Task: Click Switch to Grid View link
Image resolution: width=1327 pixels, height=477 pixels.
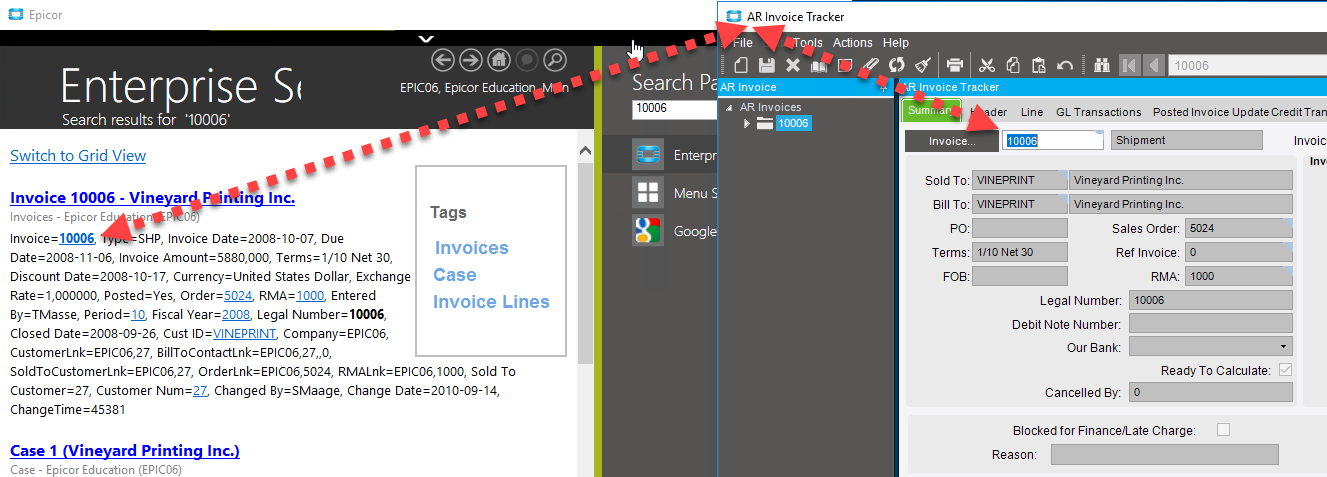Action: 78,156
